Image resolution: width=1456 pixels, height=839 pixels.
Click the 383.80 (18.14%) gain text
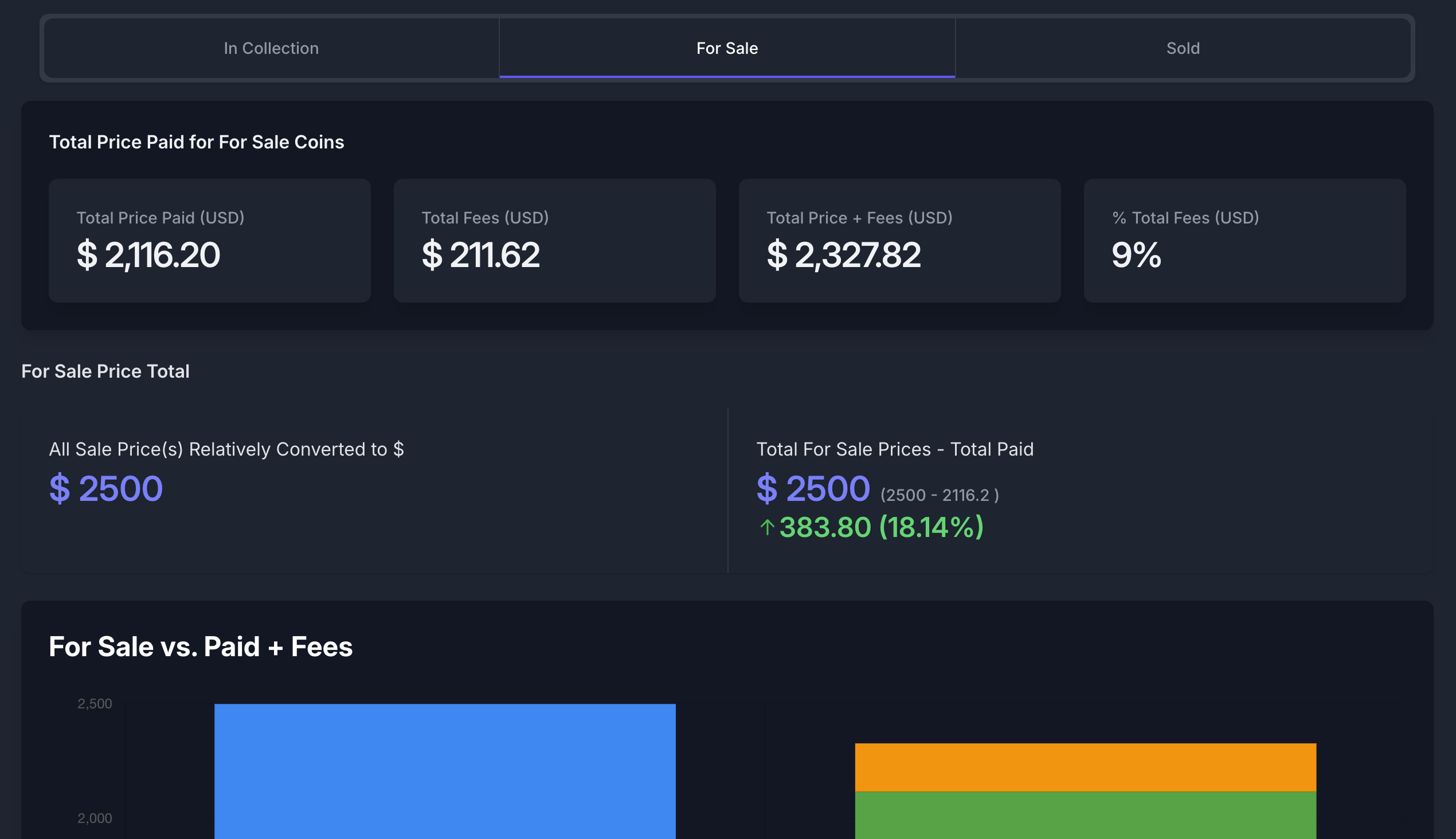[x=881, y=527]
